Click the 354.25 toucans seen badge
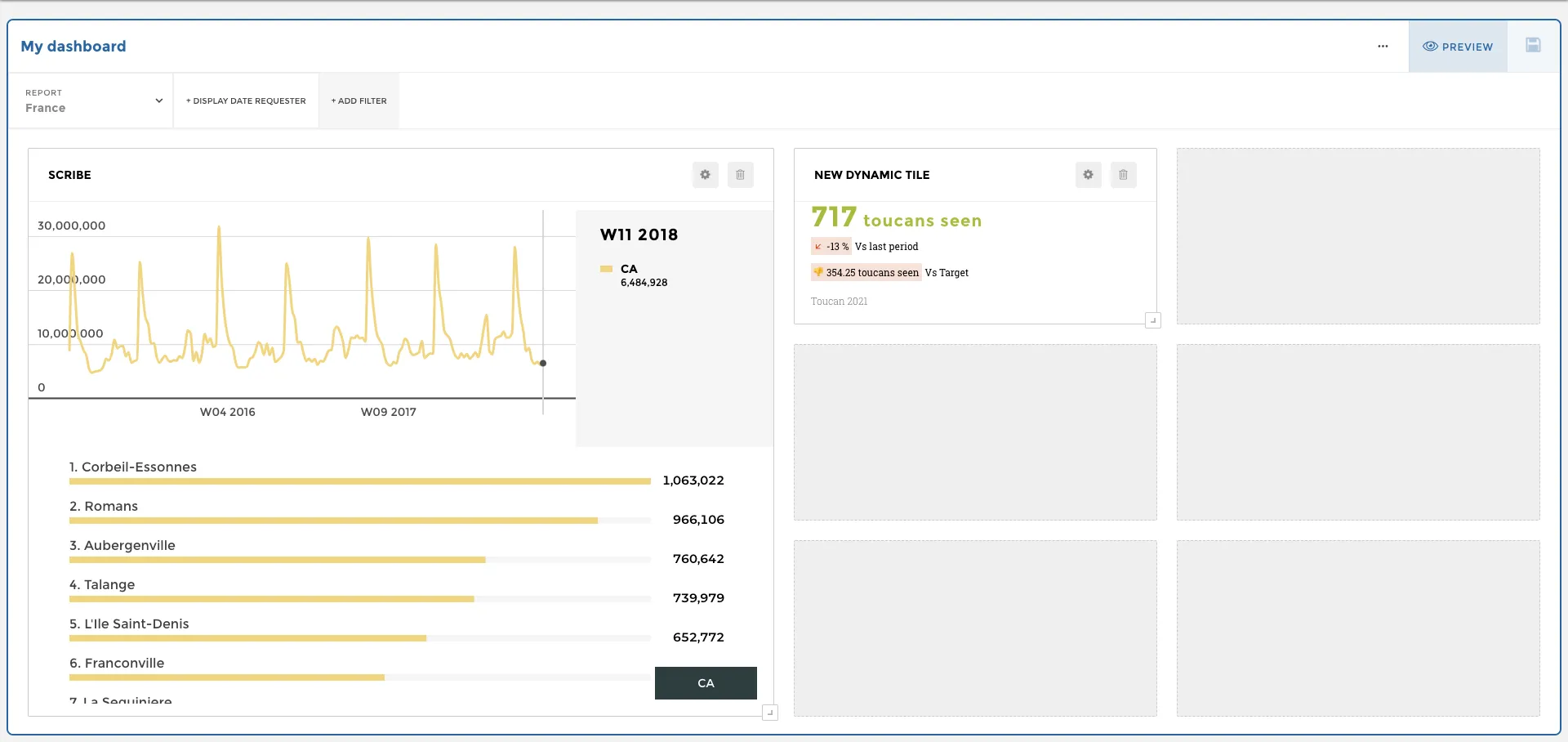The height and width of the screenshot is (742, 1568). [866, 273]
